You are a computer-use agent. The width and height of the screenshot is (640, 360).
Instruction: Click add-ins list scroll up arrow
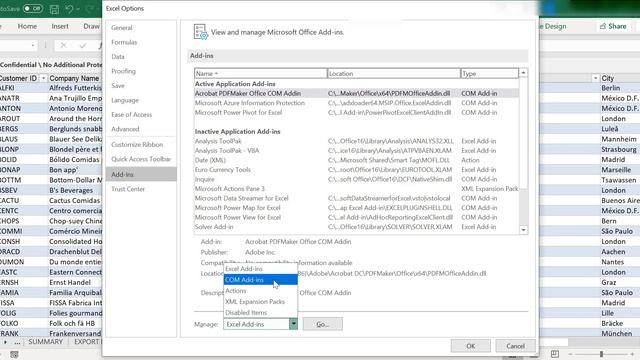pos(523,73)
